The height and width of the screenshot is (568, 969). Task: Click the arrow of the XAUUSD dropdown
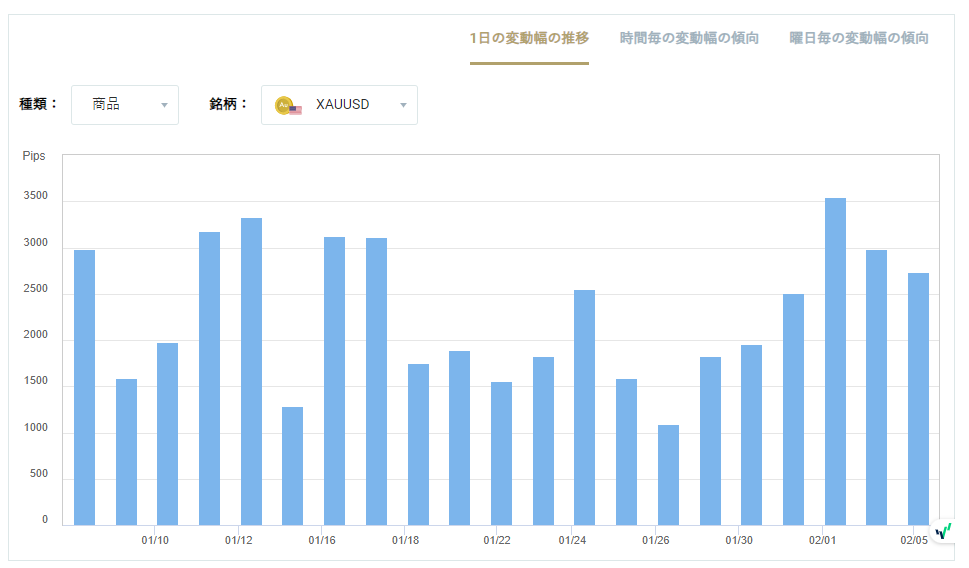pos(404,105)
